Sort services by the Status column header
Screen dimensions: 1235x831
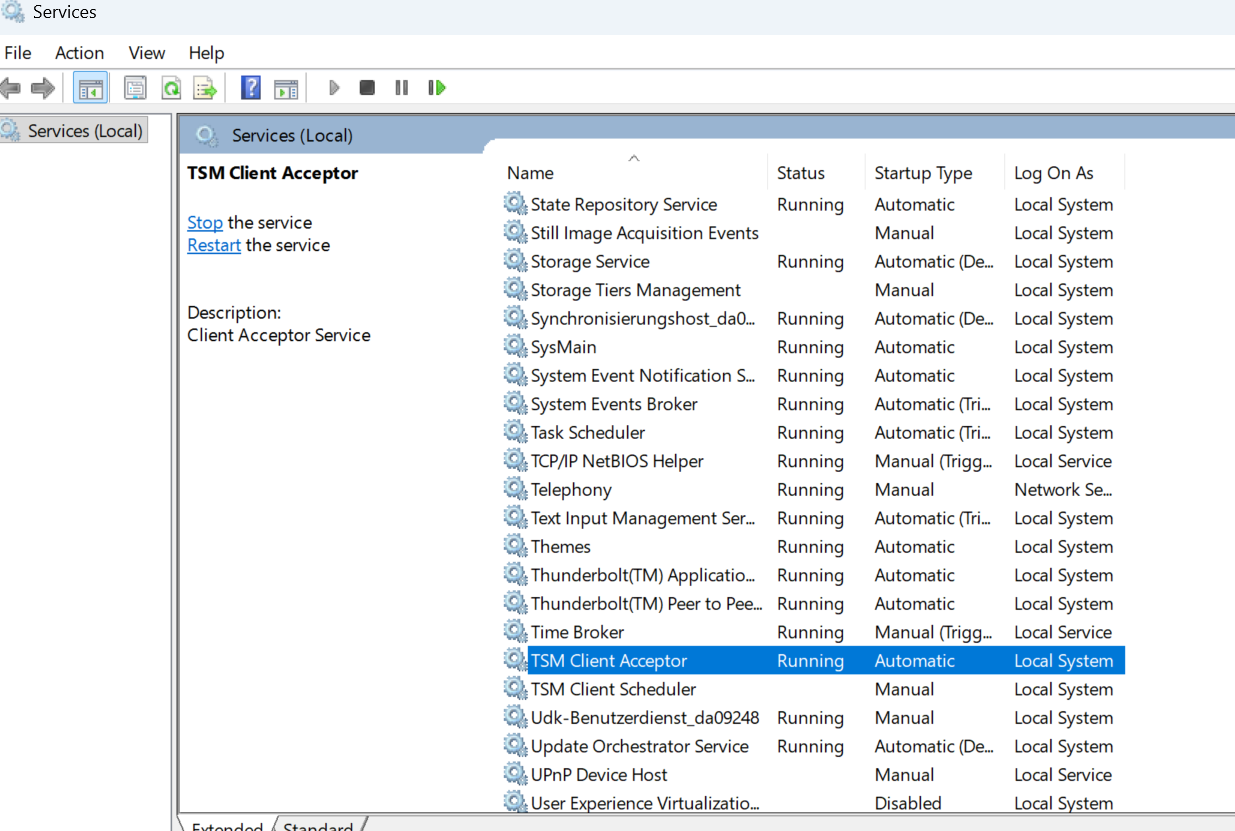point(800,173)
